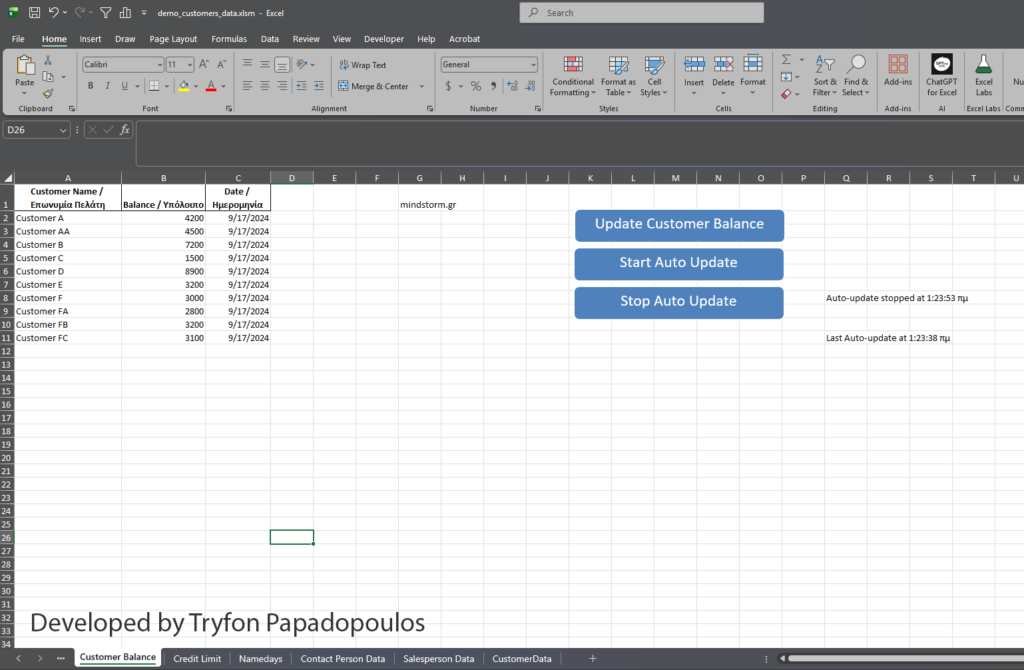Increase font size with the larger A icon

(204, 64)
